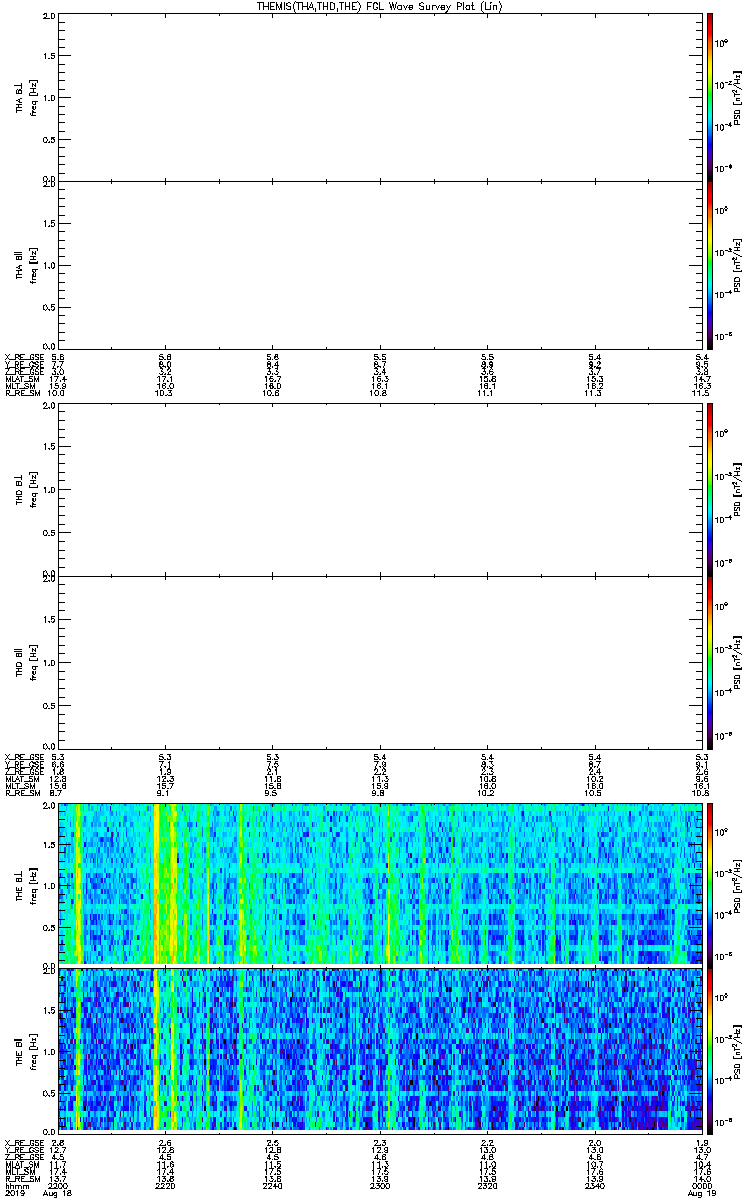750x1200 pixels.
Task: Click the THD B-perpendicular panel color bar
Action: coord(709,489)
